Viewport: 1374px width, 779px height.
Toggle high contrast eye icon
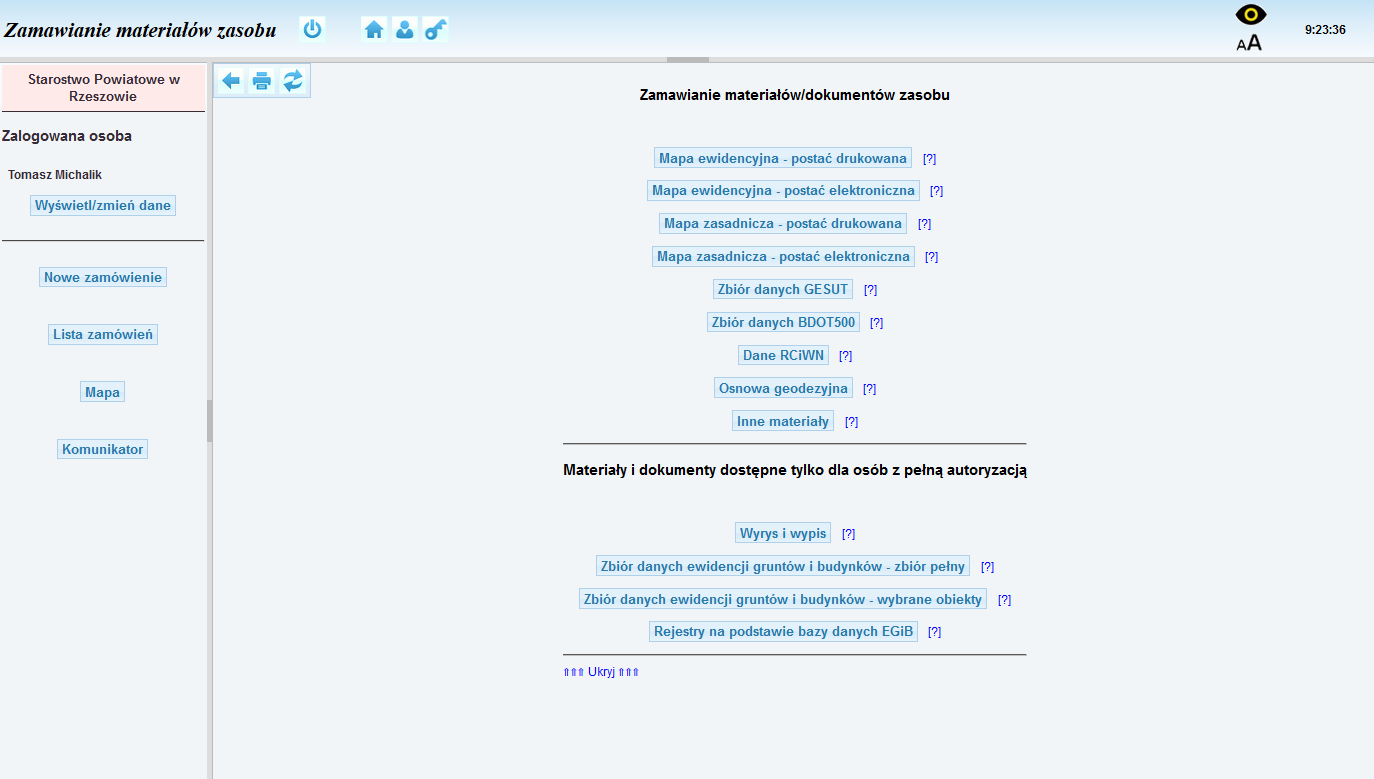(x=1250, y=15)
